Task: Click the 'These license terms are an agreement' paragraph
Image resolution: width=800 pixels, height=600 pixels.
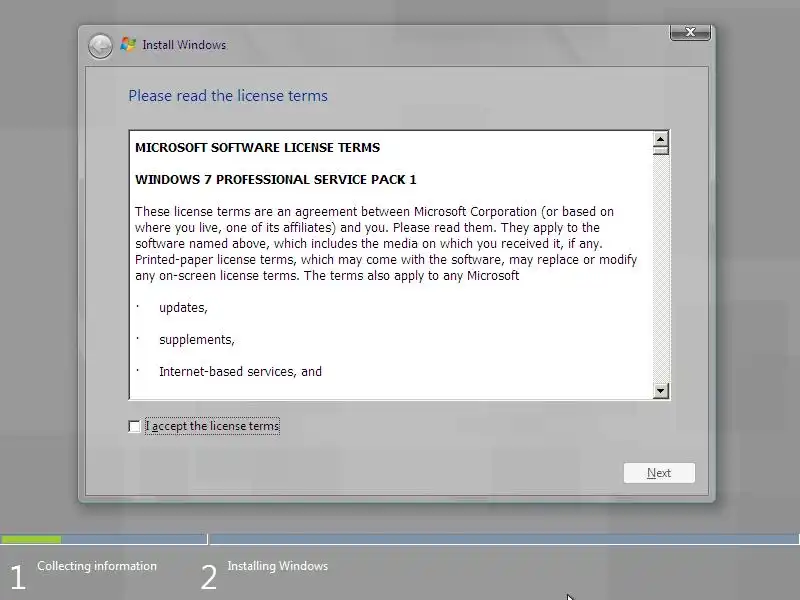Action: click(386, 243)
